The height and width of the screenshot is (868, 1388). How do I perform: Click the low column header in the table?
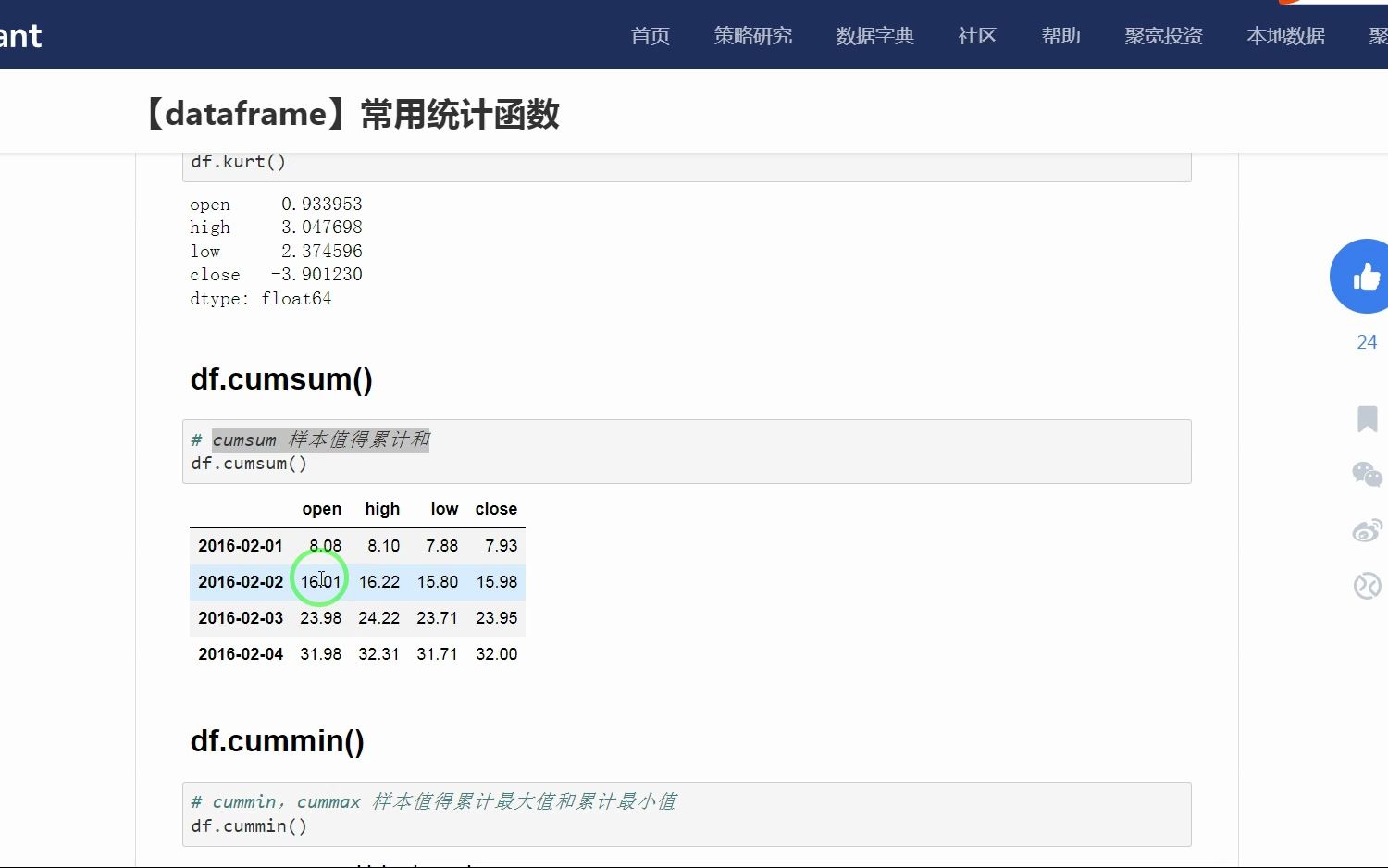point(444,509)
